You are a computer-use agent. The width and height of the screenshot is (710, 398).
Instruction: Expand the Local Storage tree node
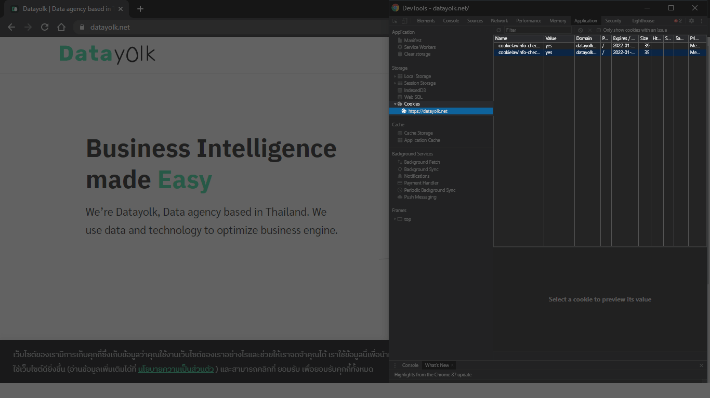(x=395, y=76)
